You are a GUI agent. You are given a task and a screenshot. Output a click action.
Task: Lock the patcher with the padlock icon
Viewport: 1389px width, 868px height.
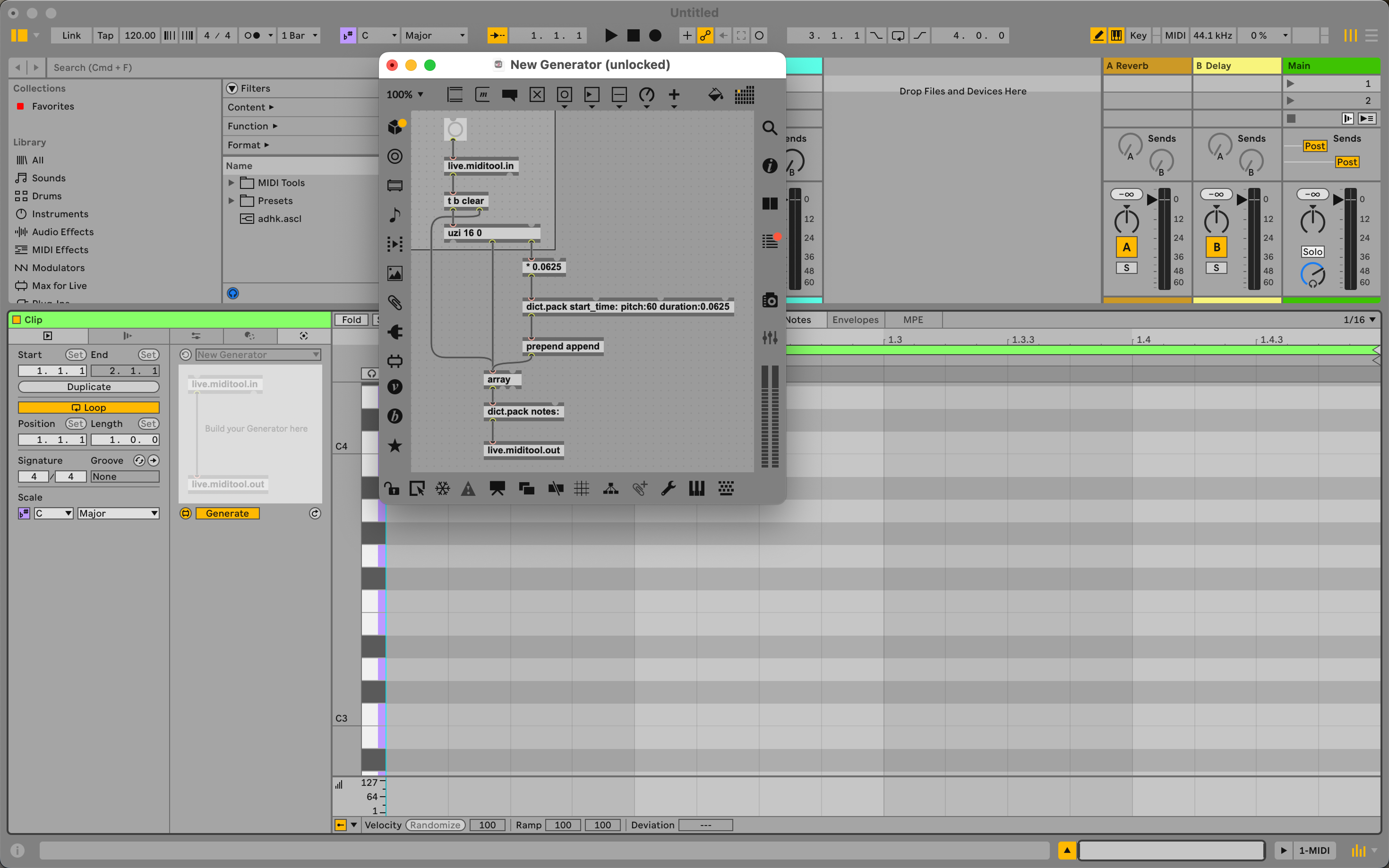click(392, 489)
